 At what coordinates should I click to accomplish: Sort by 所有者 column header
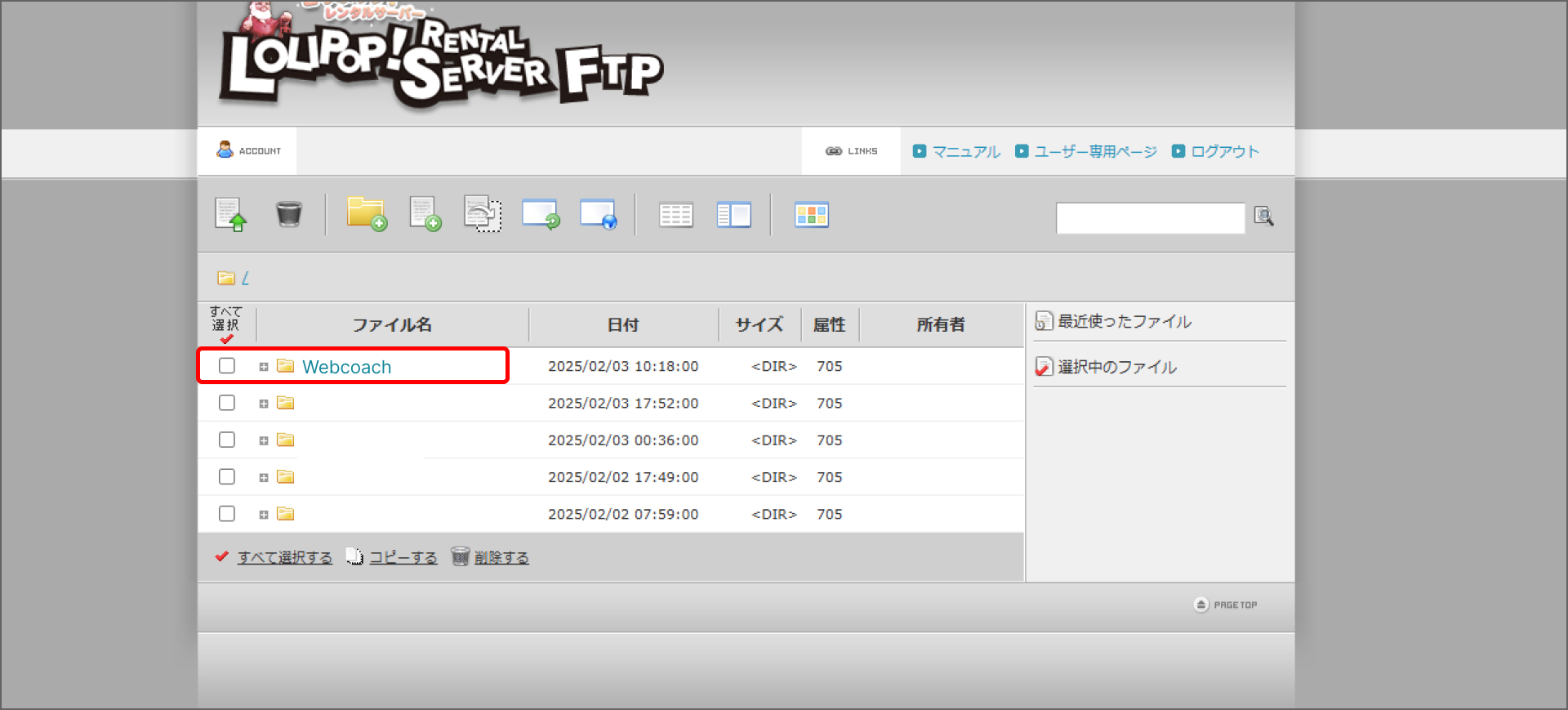tap(941, 324)
